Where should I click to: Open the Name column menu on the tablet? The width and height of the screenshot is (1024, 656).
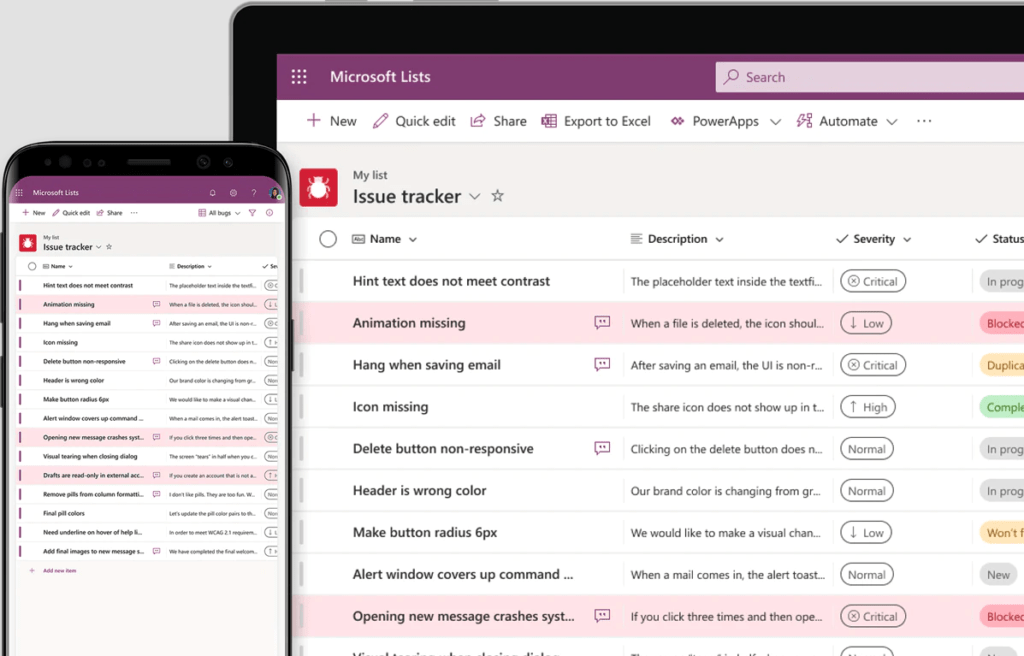pyautogui.click(x=413, y=240)
